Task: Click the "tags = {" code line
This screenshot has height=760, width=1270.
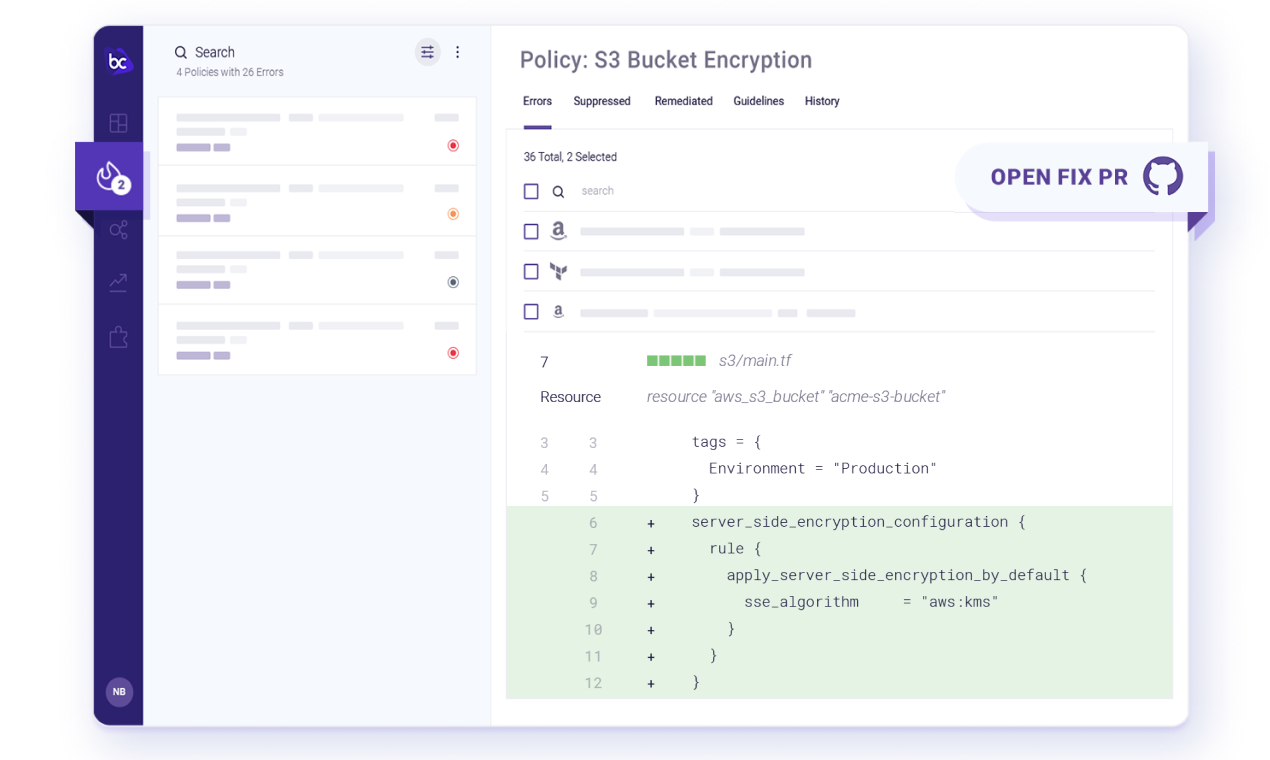Action: (726, 442)
